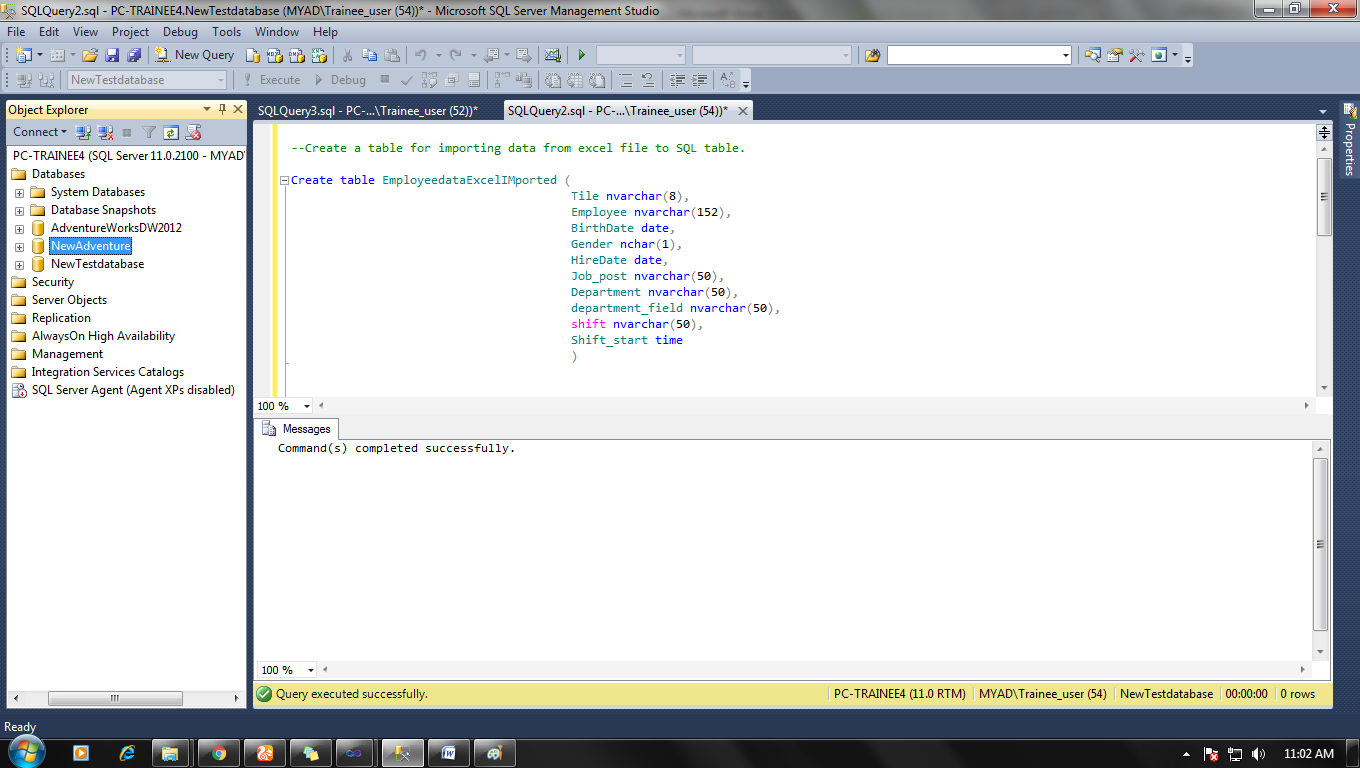The image size is (1360, 768).
Task: Click the Find in Files icon
Action: (872, 55)
